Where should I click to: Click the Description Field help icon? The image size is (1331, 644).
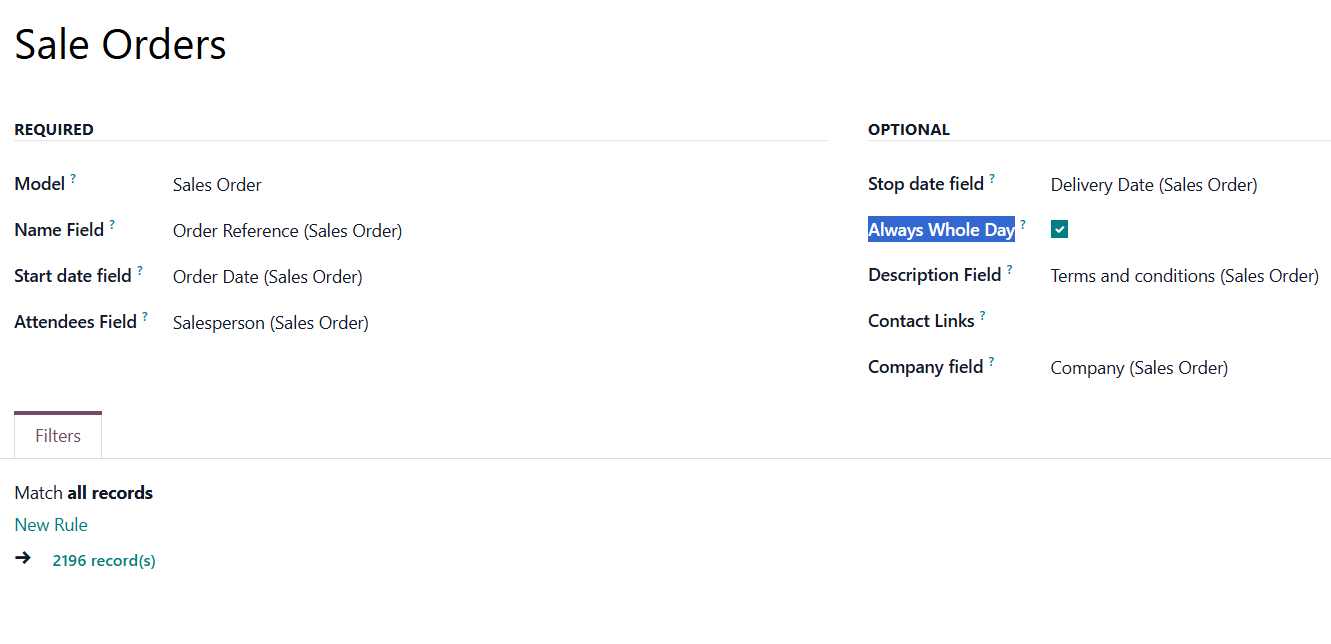(x=1009, y=270)
